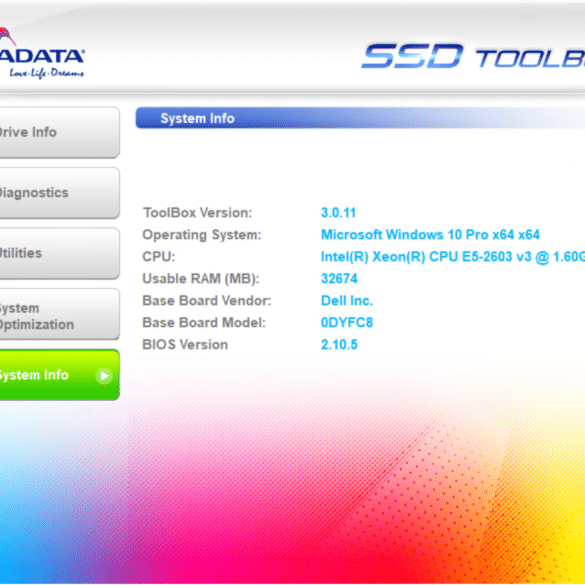The height and width of the screenshot is (585, 585).
Task: Select 'Microsoft Windows 10 Pro x64 x64' value
Action: point(430,235)
